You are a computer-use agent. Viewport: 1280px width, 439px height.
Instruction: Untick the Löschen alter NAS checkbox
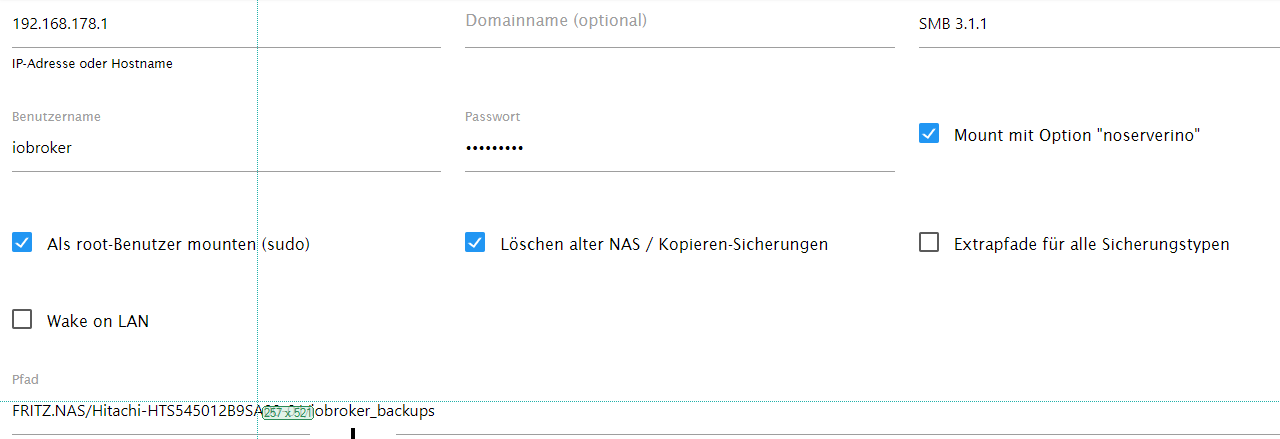pos(475,242)
